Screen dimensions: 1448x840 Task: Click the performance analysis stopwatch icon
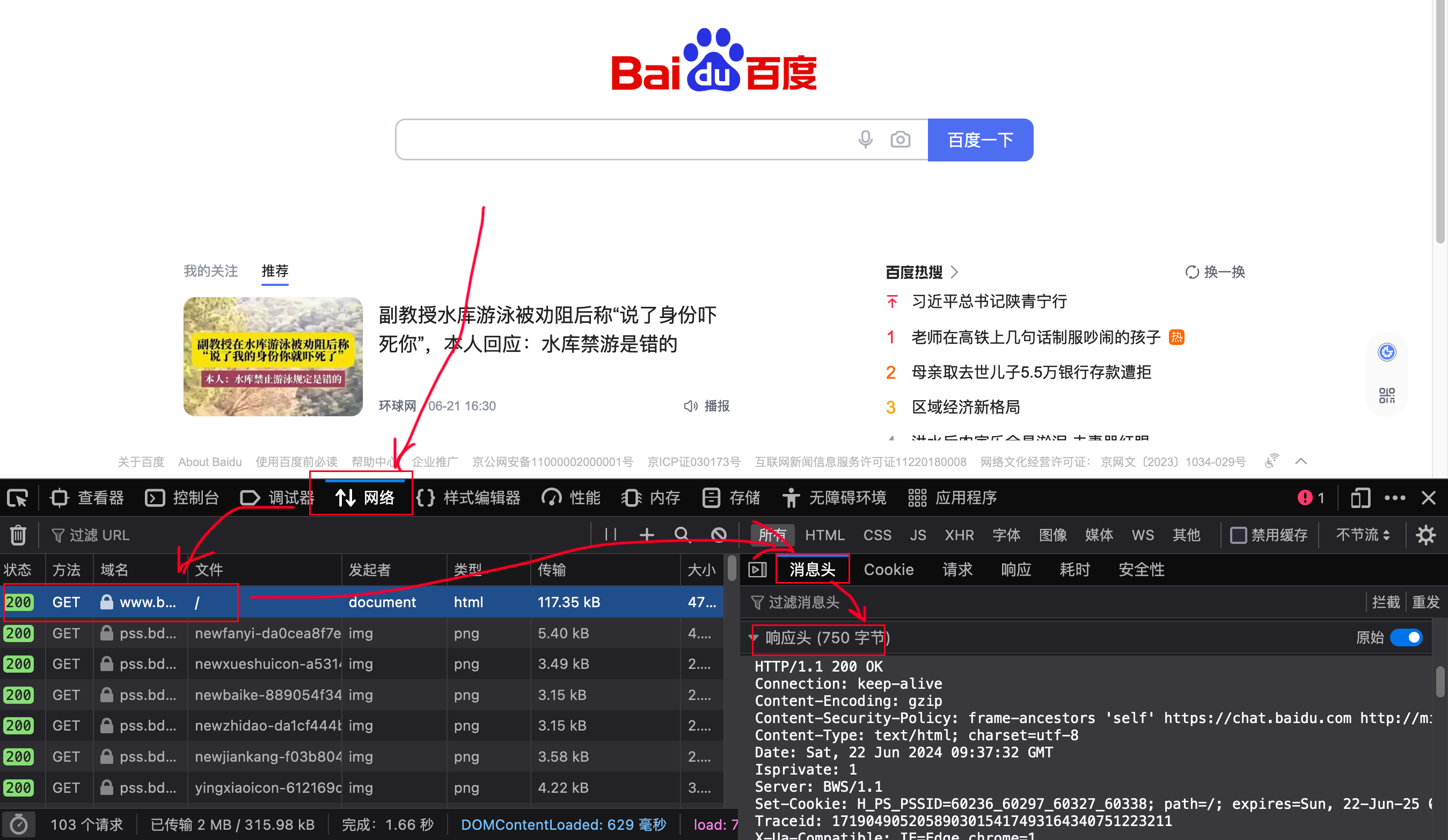tap(18, 824)
